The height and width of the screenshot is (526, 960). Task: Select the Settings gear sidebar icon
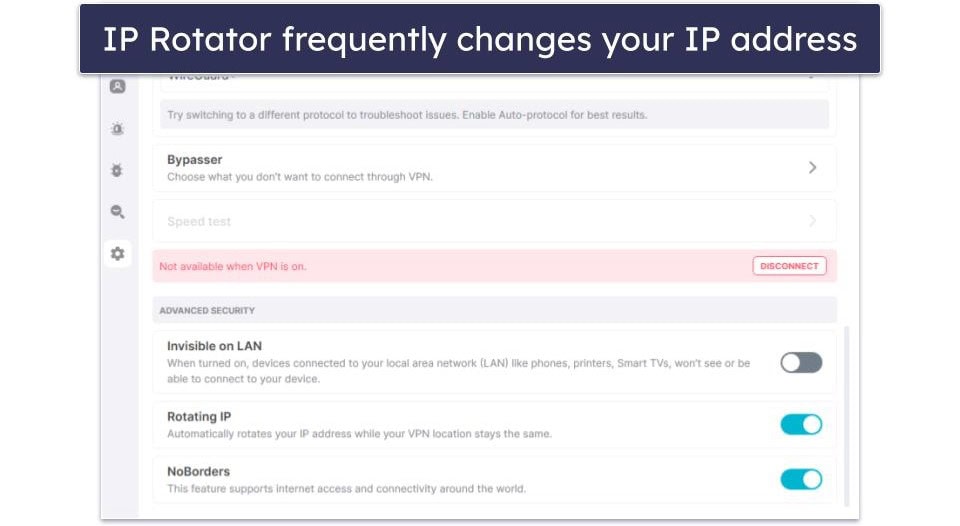[118, 254]
